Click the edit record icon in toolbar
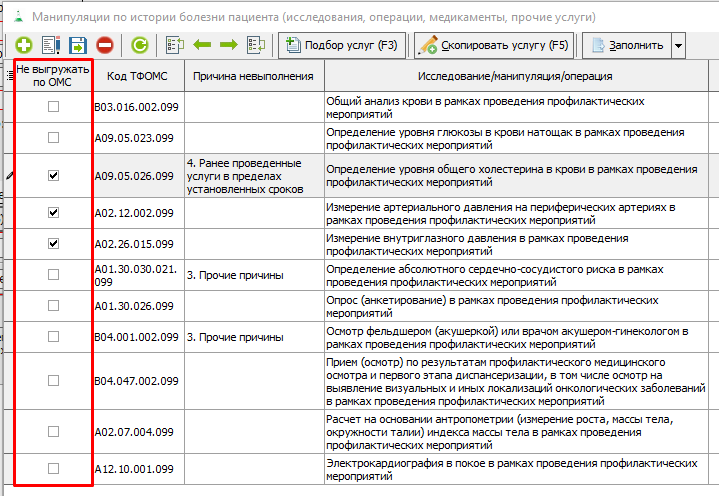Image resolution: width=719 pixels, height=496 pixels. coord(51,45)
